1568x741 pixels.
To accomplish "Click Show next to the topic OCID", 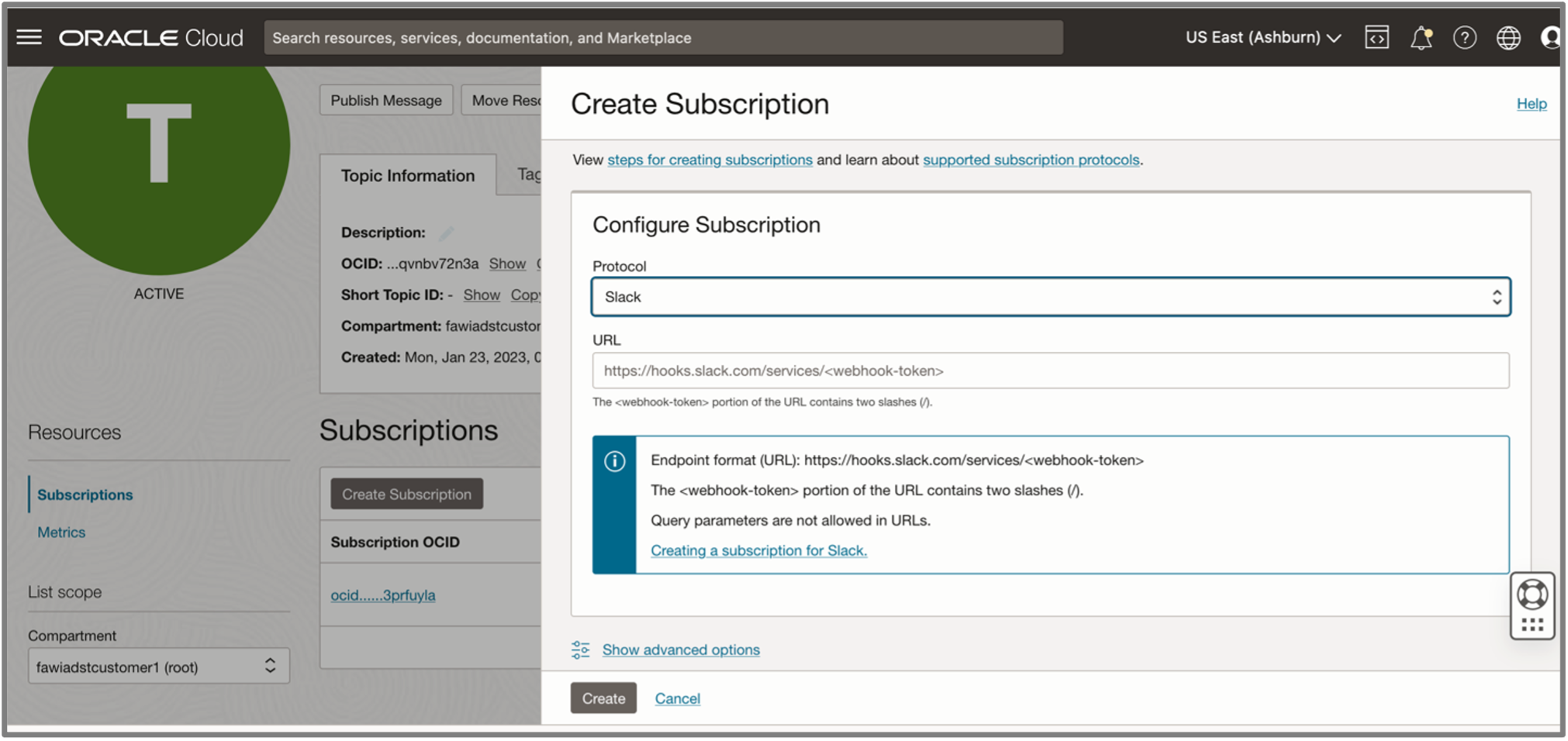I will [507, 264].
